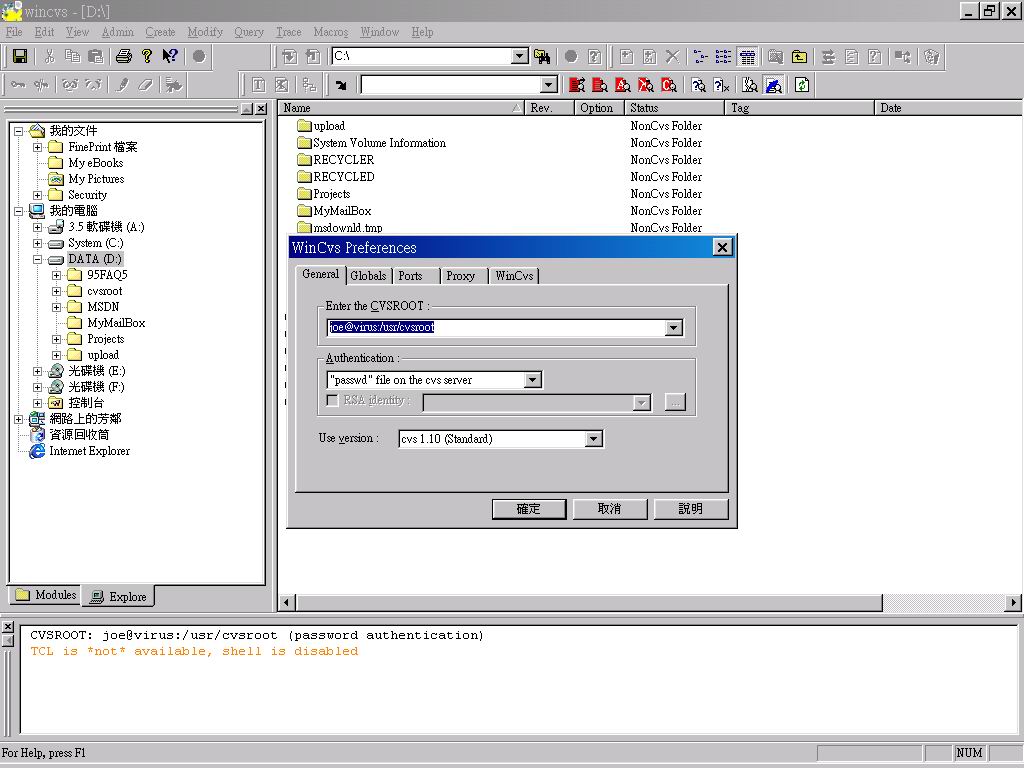Click the horizontal scrollbar of the file list

click(588, 602)
